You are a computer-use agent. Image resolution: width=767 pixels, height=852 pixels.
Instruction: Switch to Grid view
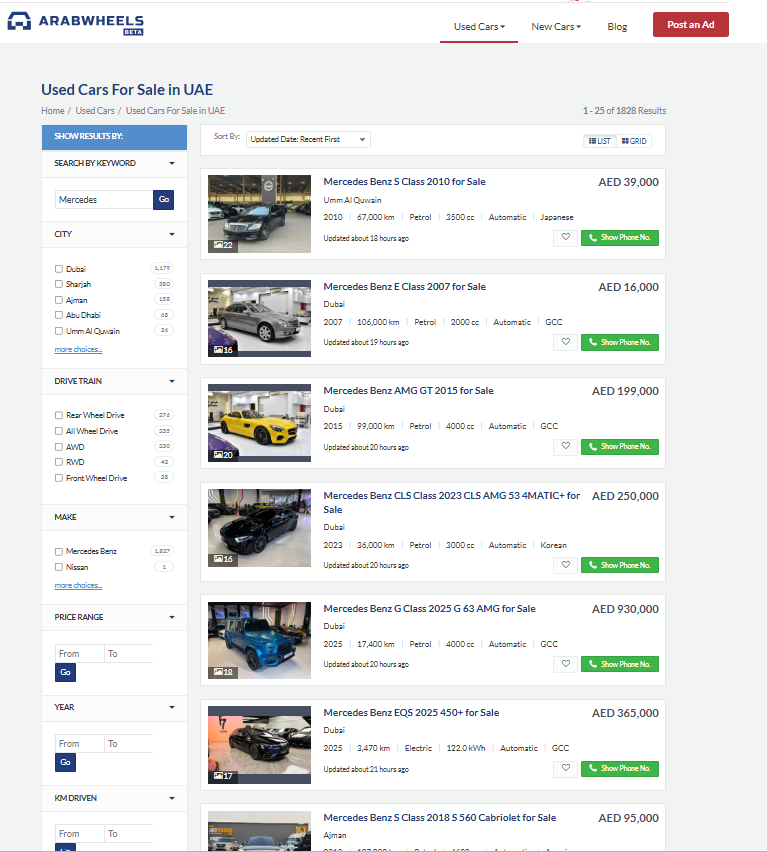click(x=634, y=141)
